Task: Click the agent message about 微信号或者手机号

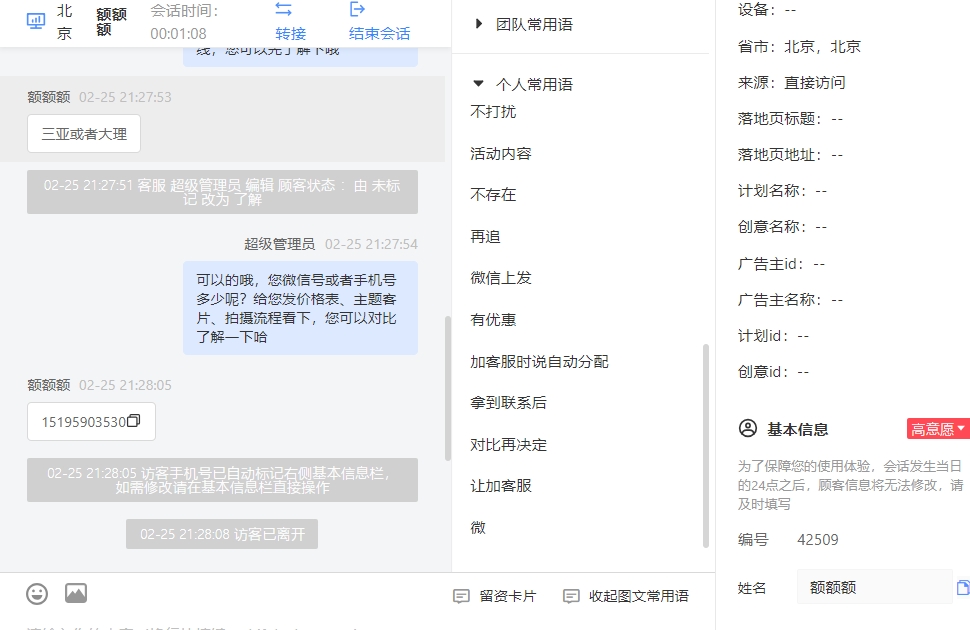Action: coord(300,308)
